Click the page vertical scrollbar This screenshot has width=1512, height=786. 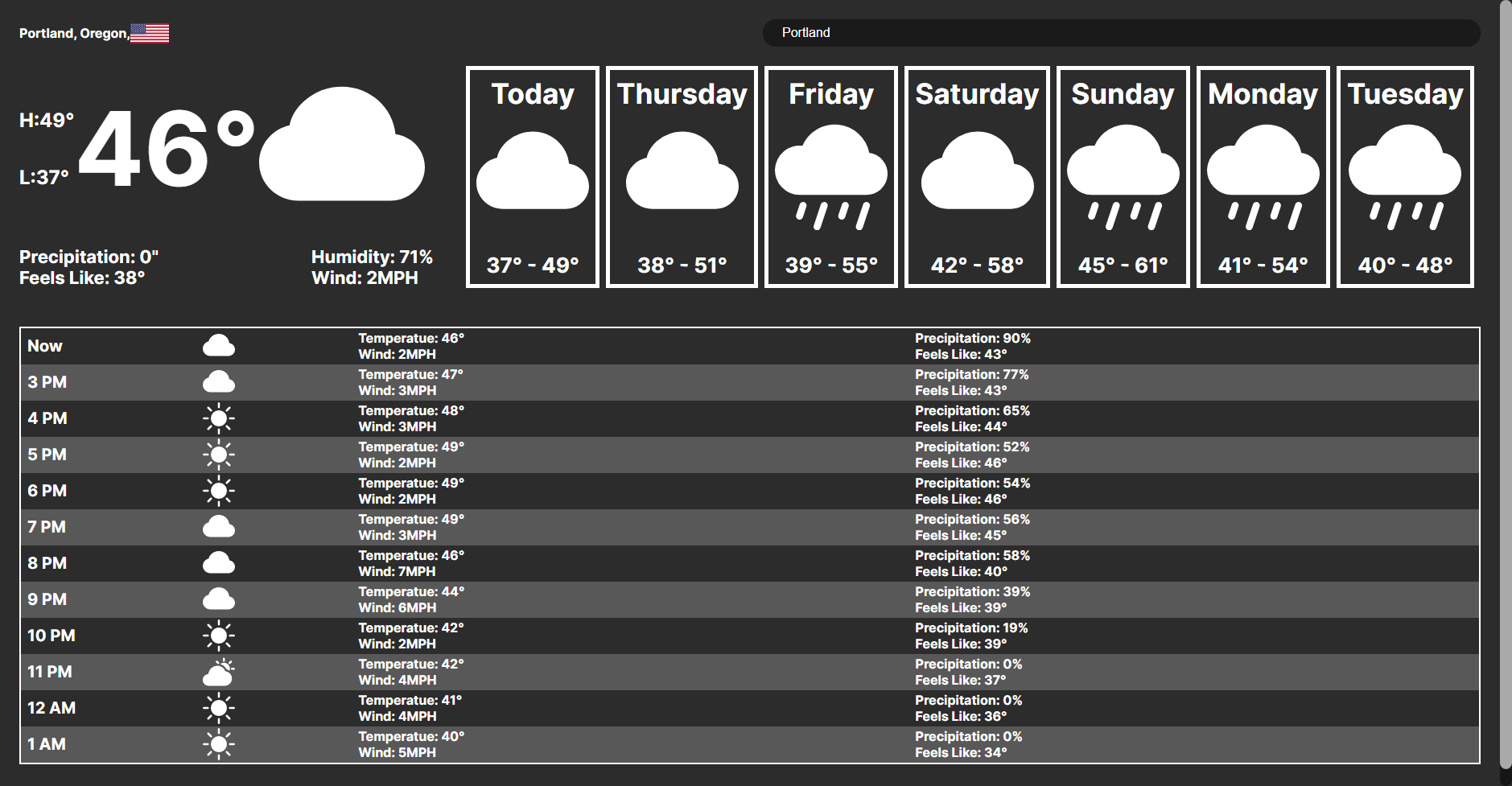pos(1506,385)
